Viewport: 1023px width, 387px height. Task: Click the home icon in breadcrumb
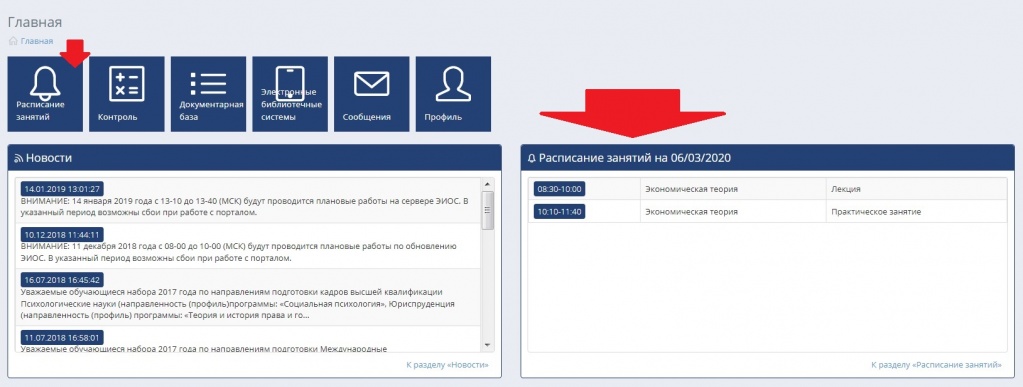pos(12,41)
